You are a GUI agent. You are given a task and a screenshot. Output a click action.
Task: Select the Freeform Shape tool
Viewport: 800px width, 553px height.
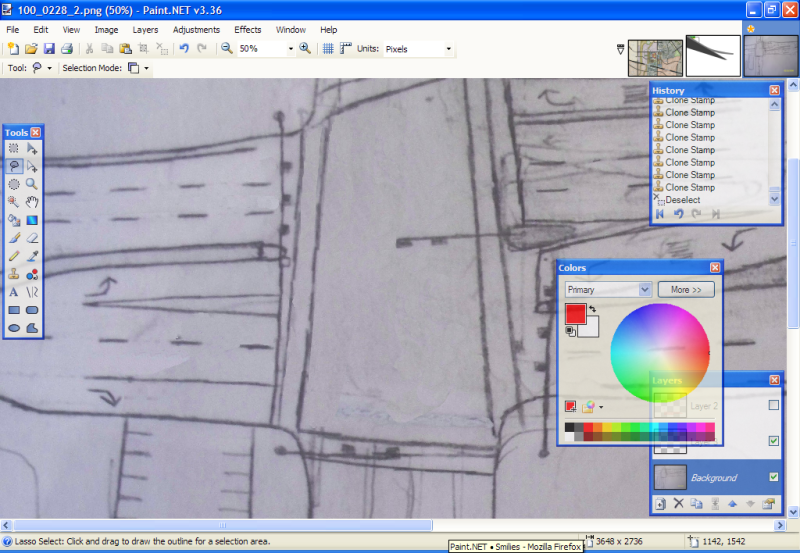click(x=32, y=328)
